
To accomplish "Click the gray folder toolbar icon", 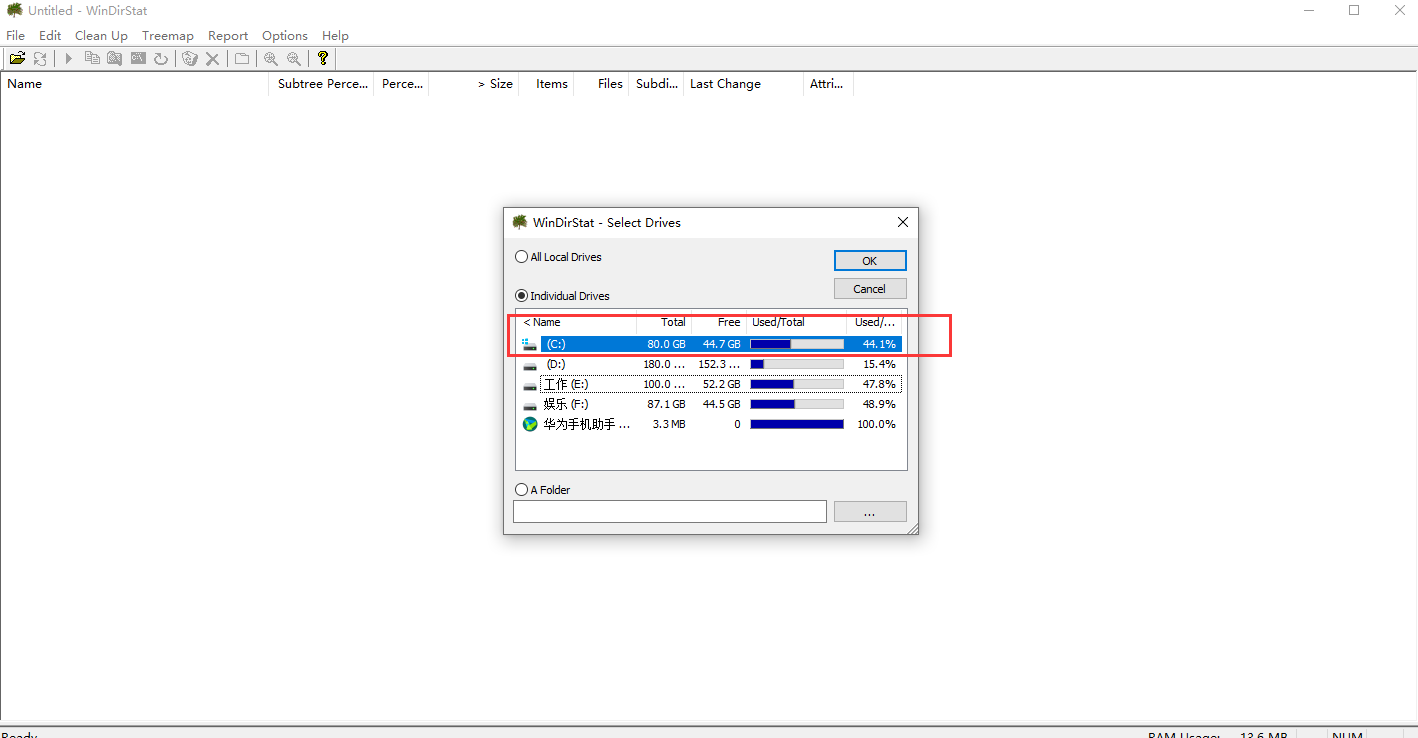I will tap(242, 58).
